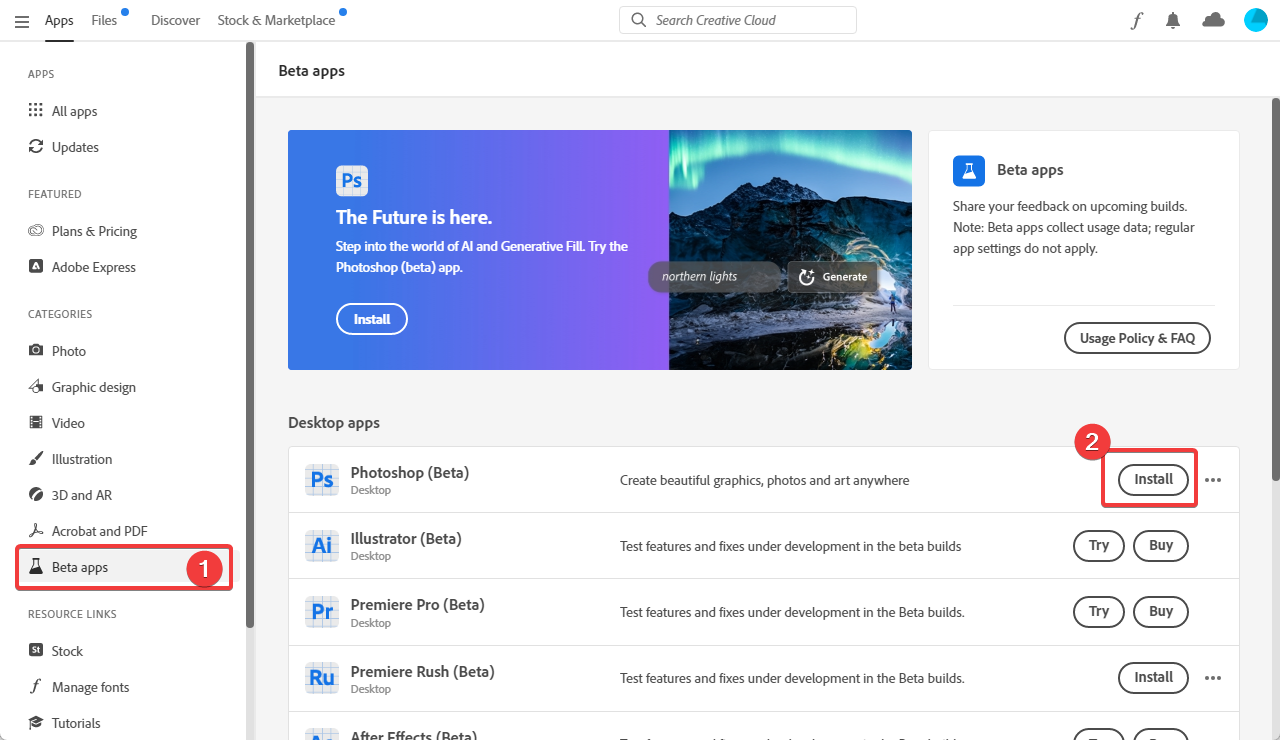1280x740 pixels.
Task: Click 'Illustrator (Beta)' app name
Action: 406,538
